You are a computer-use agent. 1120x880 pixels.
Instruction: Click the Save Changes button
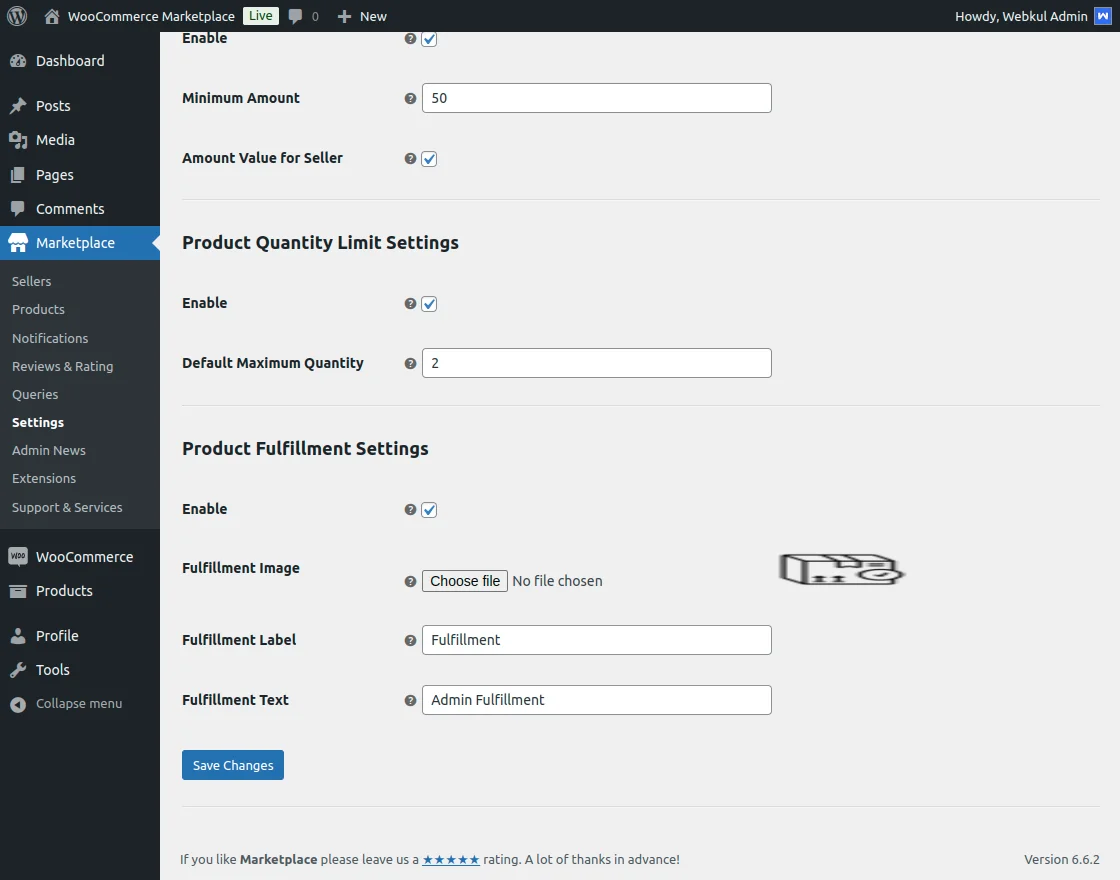[x=232, y=764]
